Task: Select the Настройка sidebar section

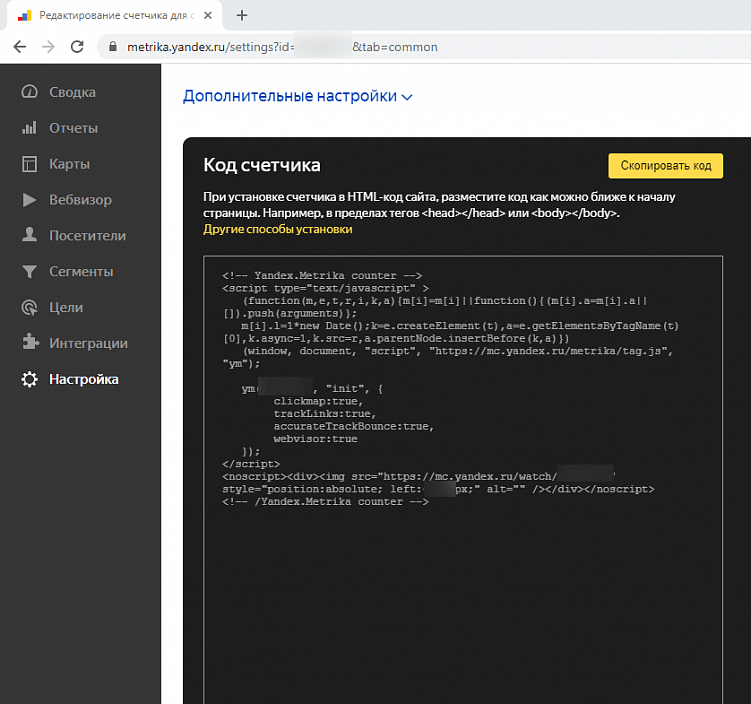Action: (x=84, y=379)
